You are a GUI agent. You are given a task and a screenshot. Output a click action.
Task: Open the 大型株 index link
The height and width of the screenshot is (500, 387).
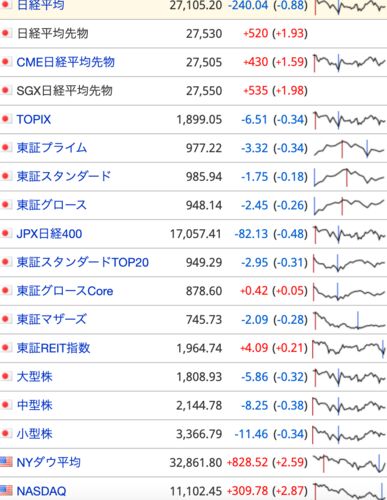click(35, 377)
